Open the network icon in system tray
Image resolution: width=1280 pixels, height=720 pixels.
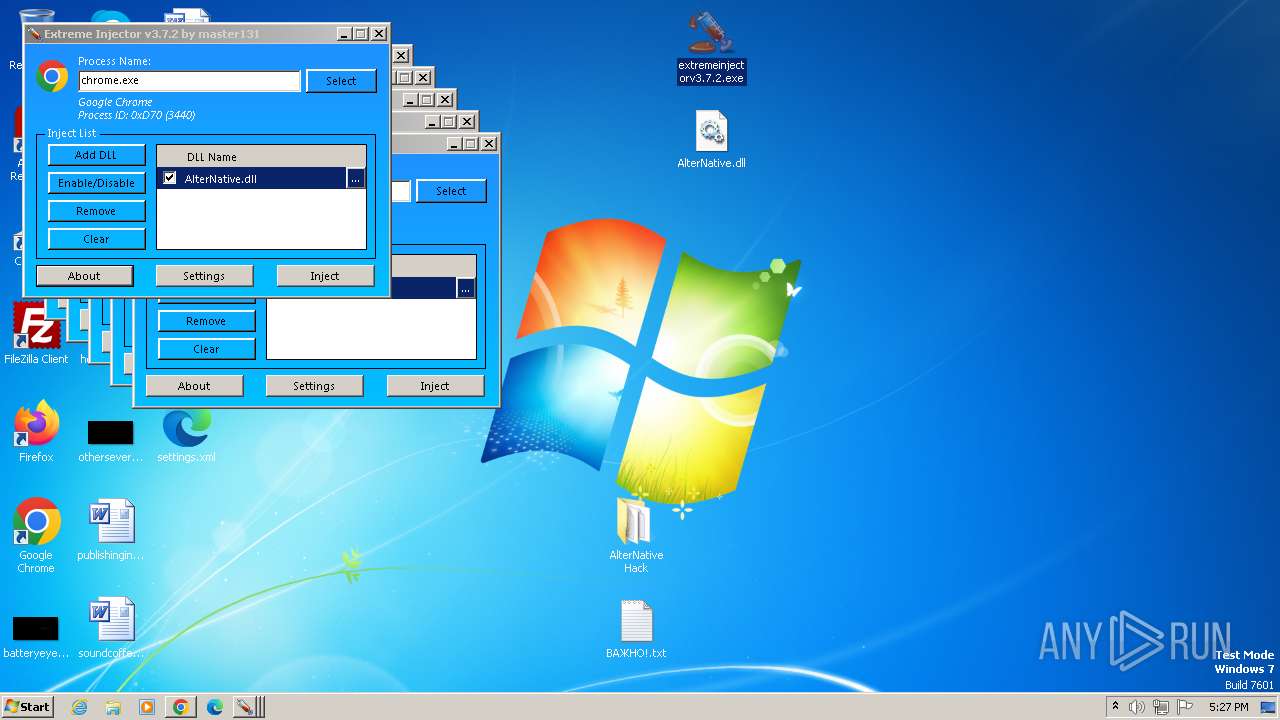pyautogui.click(x=1161, y=707)
